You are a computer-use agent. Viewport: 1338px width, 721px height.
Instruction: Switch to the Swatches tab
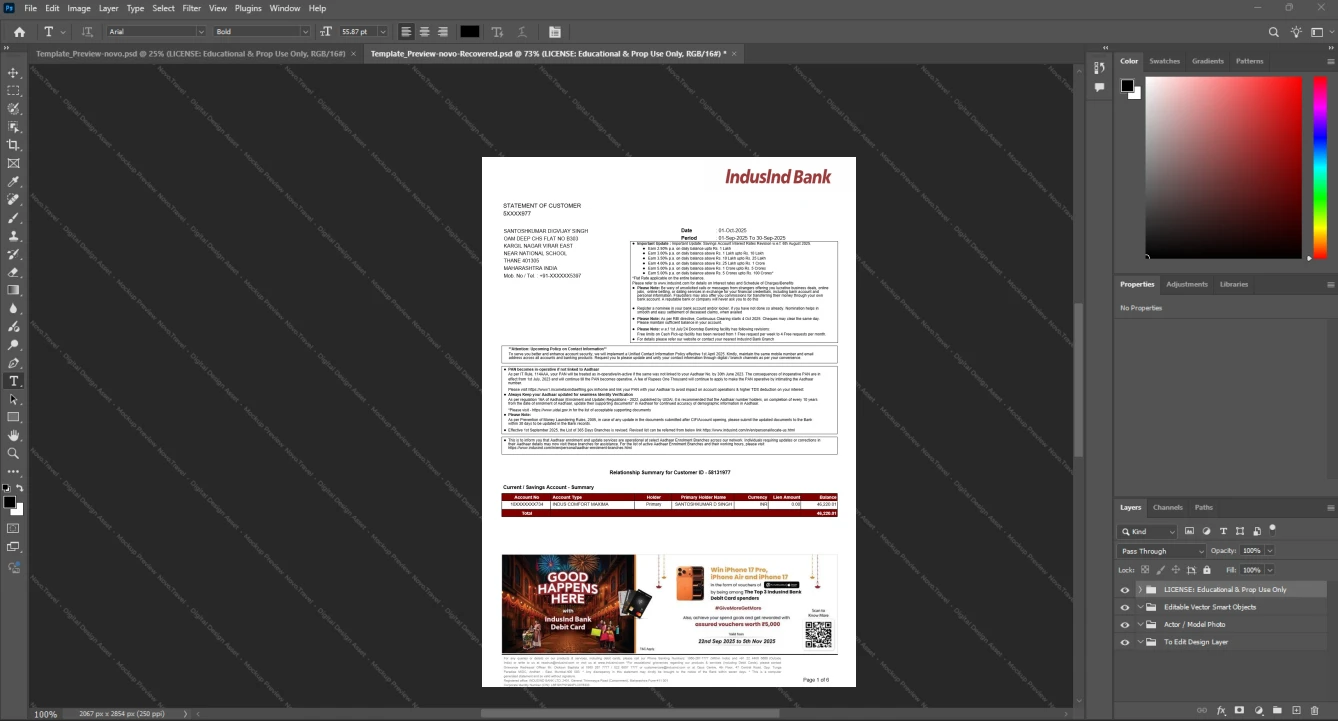point(1164,61)
